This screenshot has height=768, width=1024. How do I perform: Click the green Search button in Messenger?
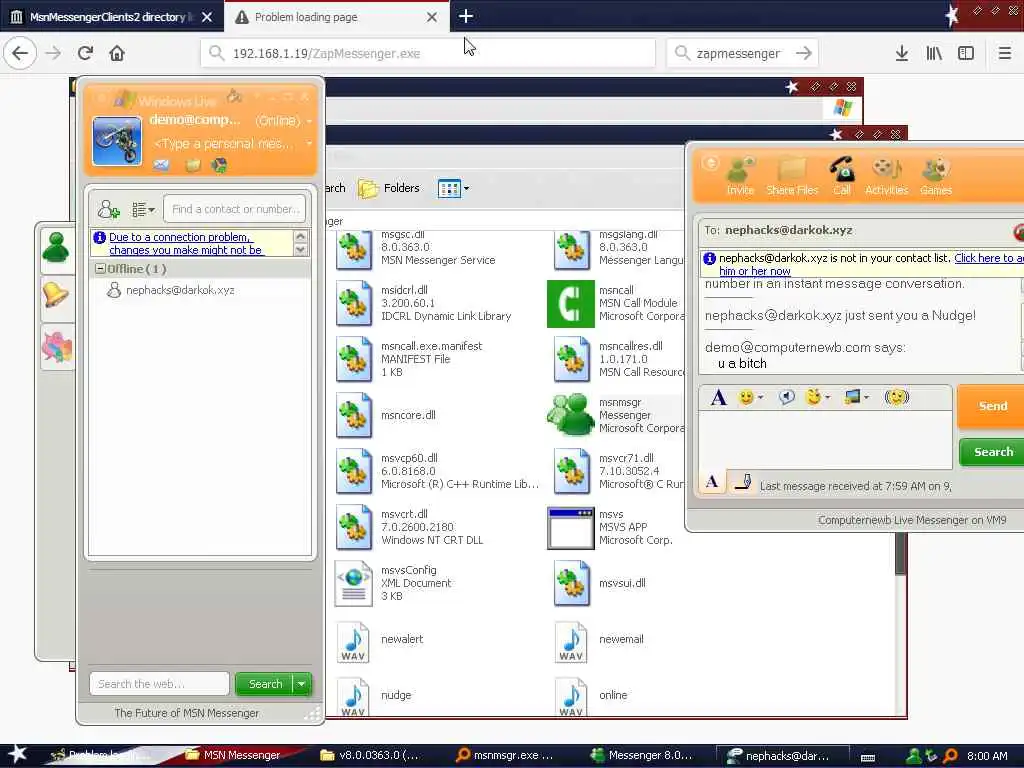click(264, 684)
